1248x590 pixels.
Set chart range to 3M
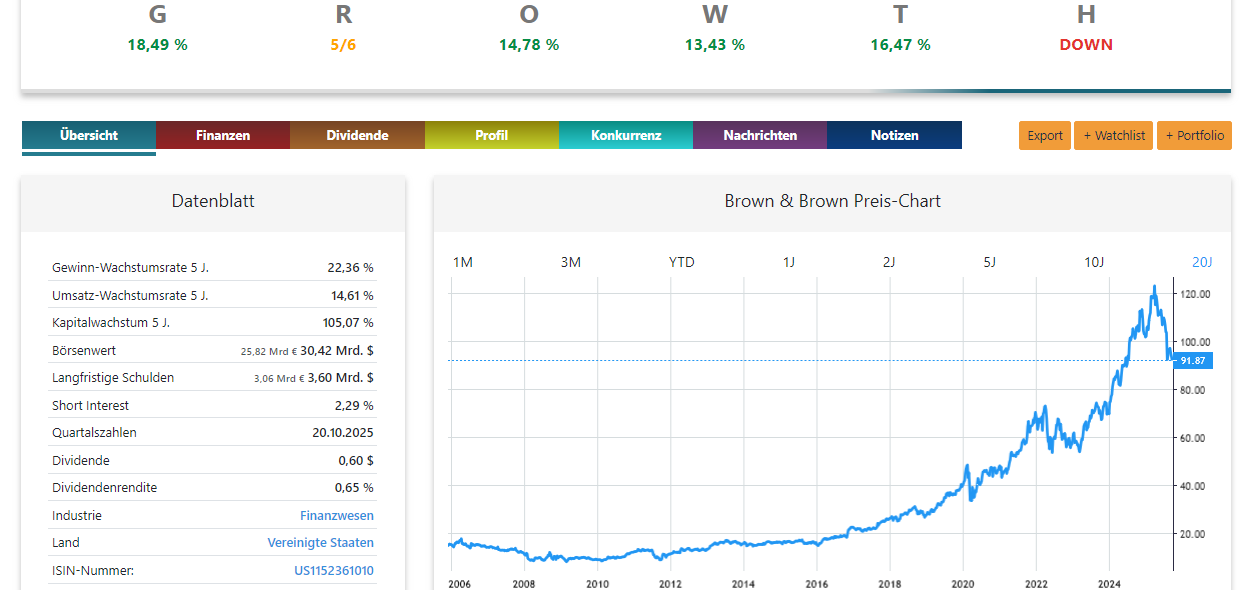tap(571, 262)
